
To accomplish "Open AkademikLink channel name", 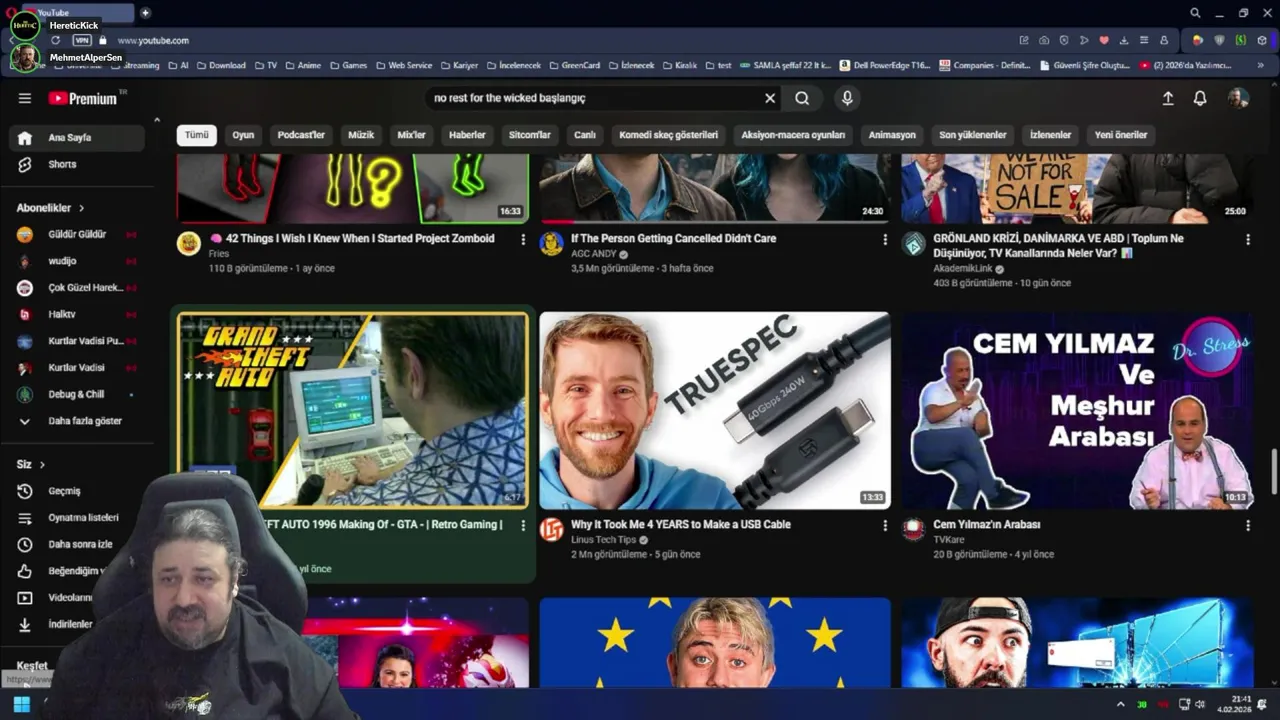I will [963, 269].
